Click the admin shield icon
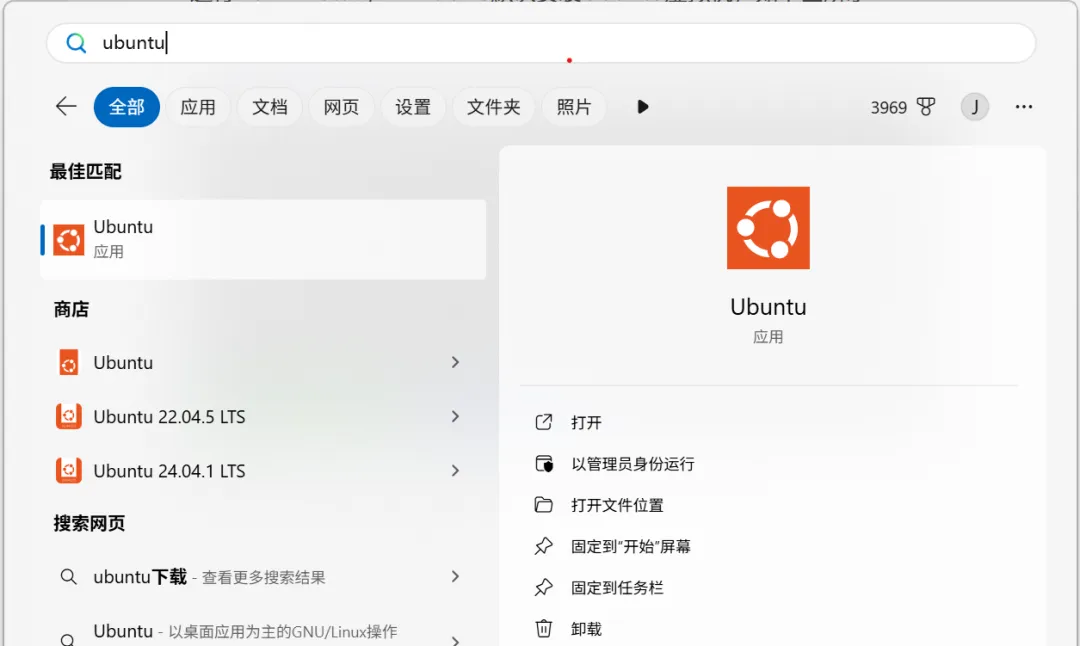This screenshot has height=646, width=1080. pos(544,463)
